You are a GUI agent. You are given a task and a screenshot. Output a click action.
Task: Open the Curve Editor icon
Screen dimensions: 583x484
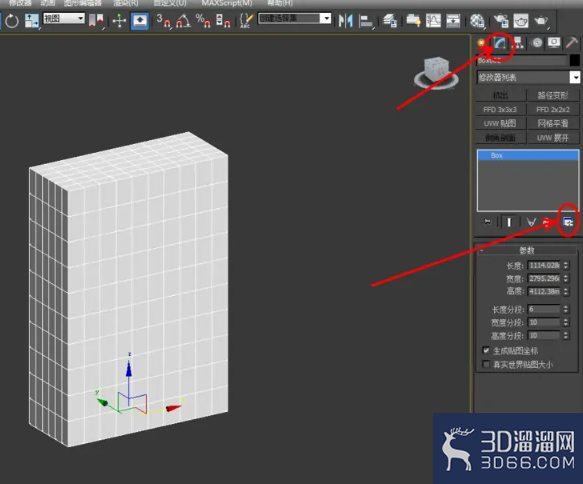[x=433, y=20]
